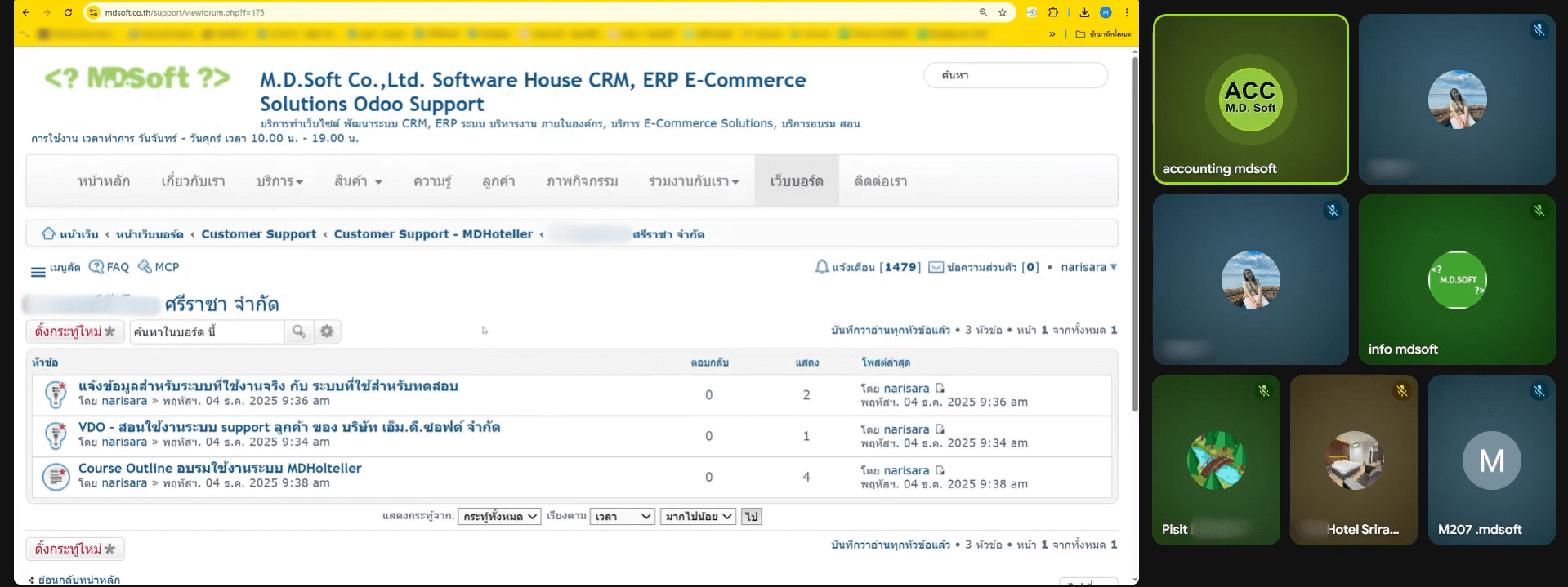Screen dimensions: 1568x587
Task: Expand the บริการ navigation menu
Action: [x=279, y=181]
